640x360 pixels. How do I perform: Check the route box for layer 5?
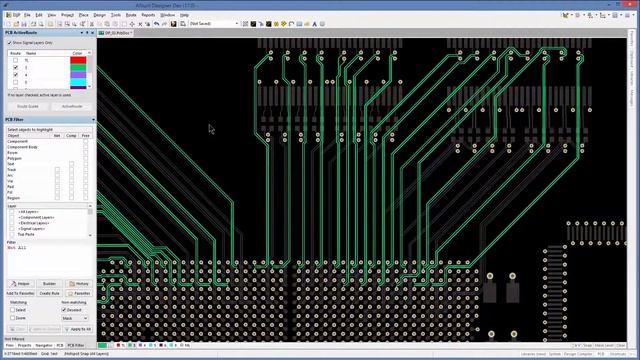point(16,82)
